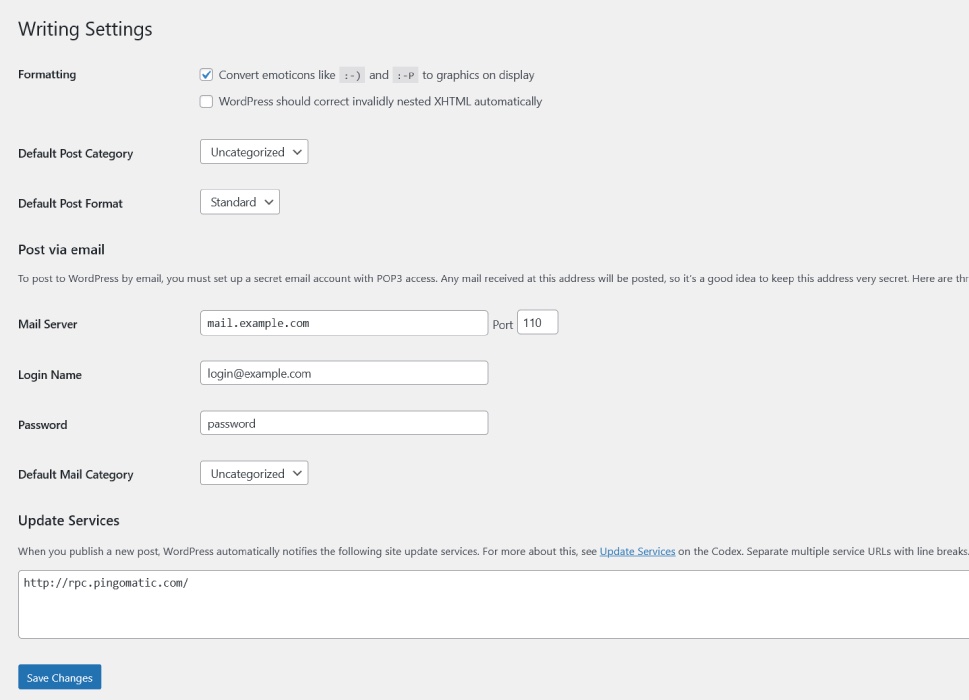The image size is (969, 700).
Task: Click the Update Services section heading
Action: [69, 520]
